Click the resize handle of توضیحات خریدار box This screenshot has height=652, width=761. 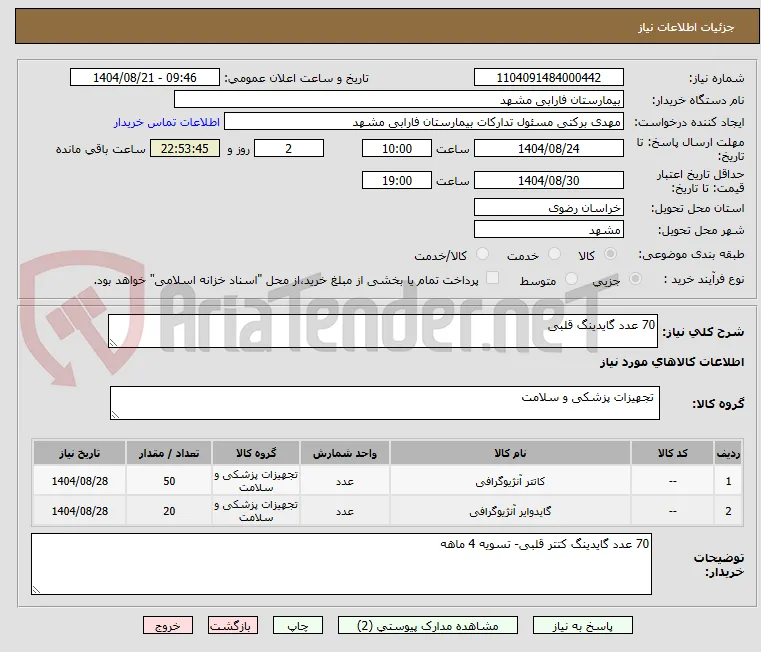(36, 589)
